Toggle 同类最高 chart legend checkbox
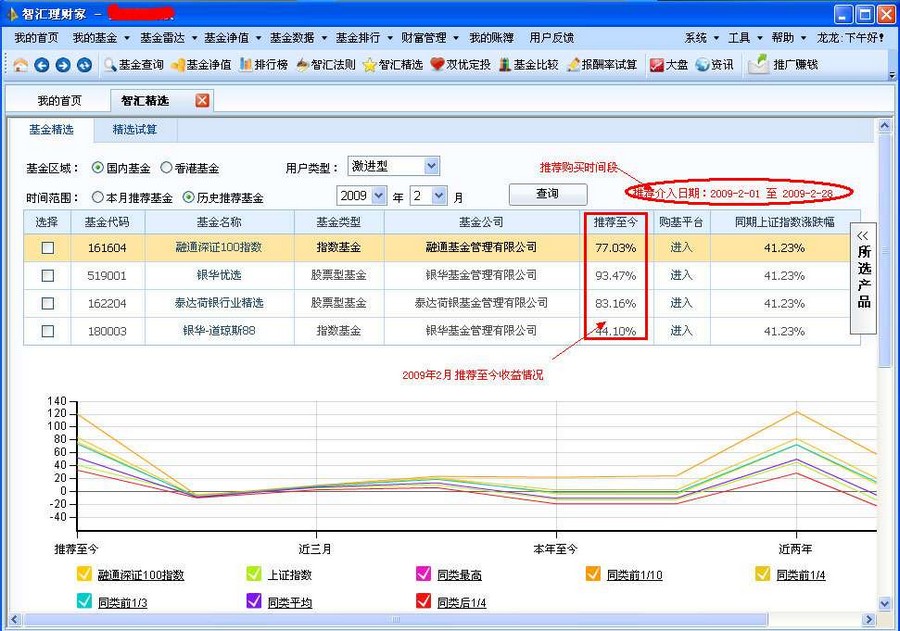The image size is (900, 631). 423,574
